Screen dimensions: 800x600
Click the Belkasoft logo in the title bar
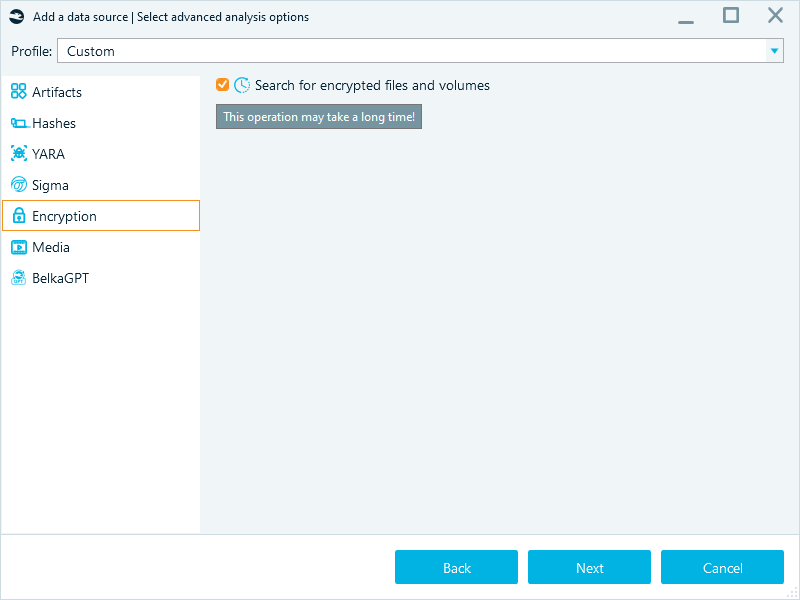15,16
